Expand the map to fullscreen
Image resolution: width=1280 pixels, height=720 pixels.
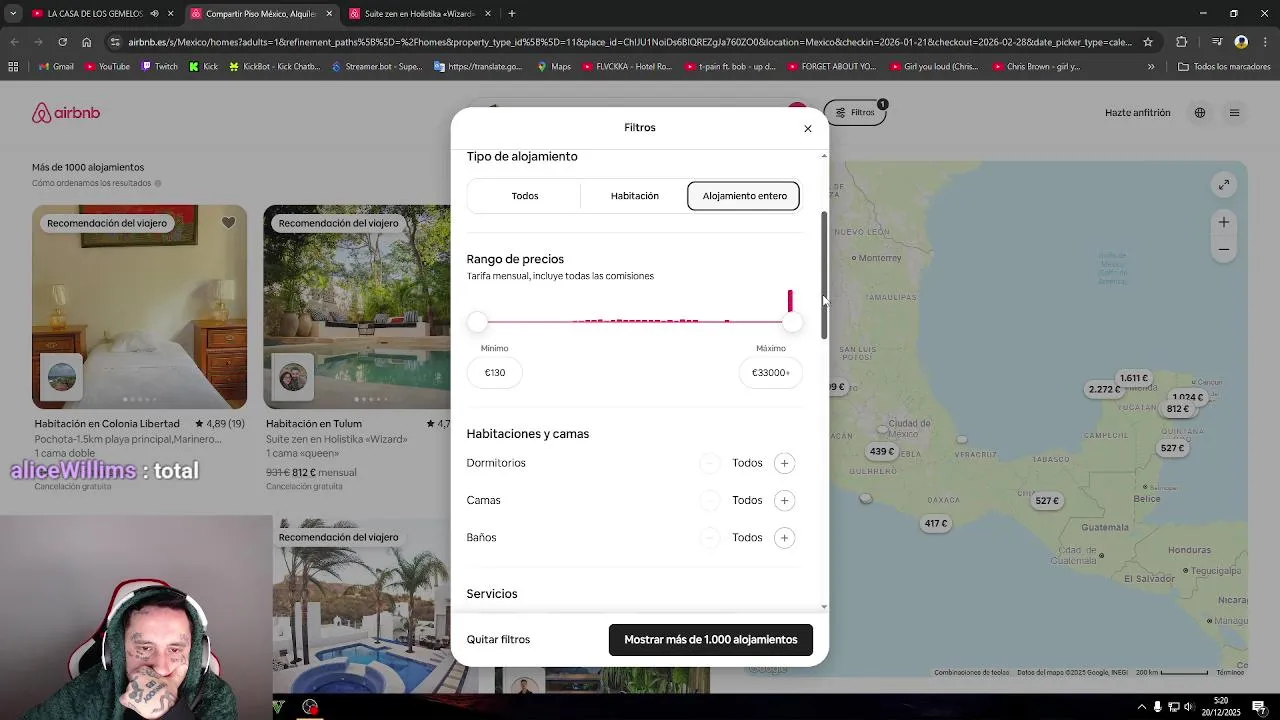pyautogui.click(x=1224, y=185)
